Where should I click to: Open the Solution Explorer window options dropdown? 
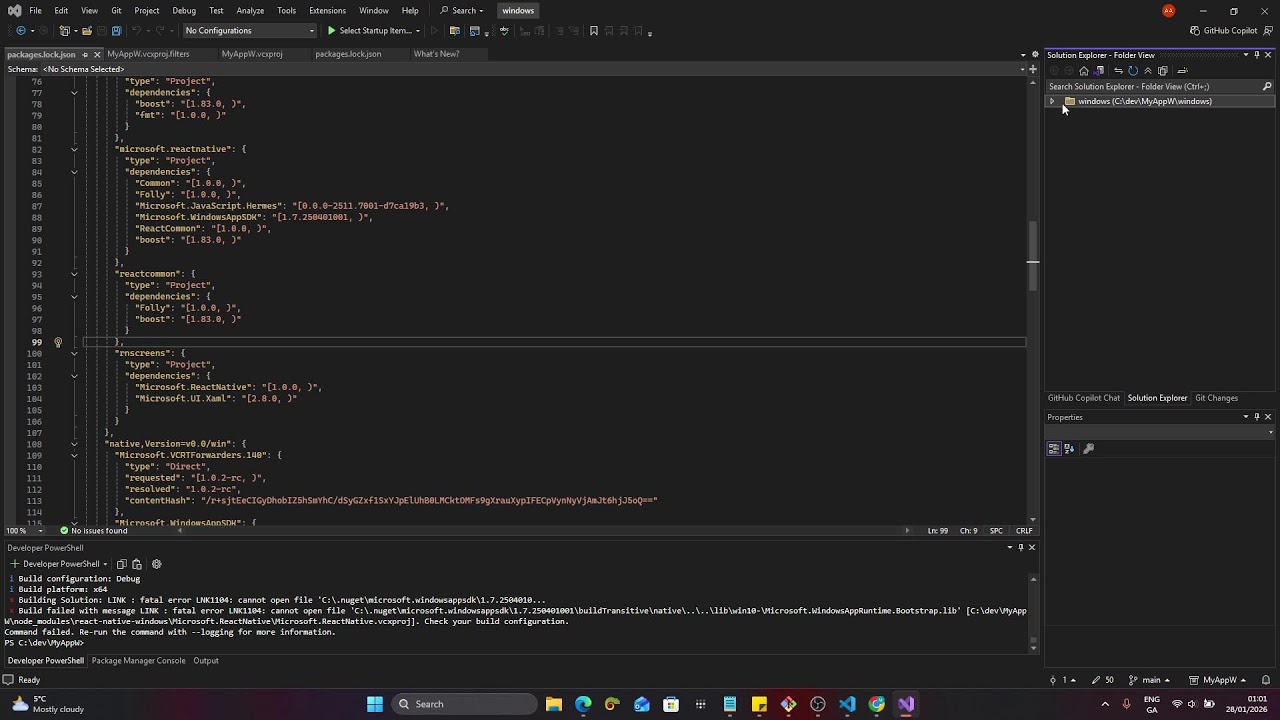click(x=1246, y=55)
